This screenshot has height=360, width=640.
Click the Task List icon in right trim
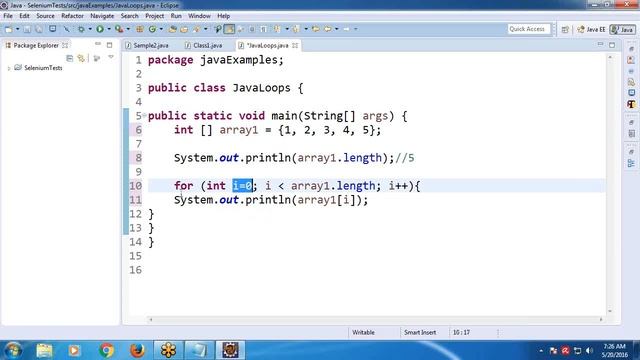[x=631, y=133]
